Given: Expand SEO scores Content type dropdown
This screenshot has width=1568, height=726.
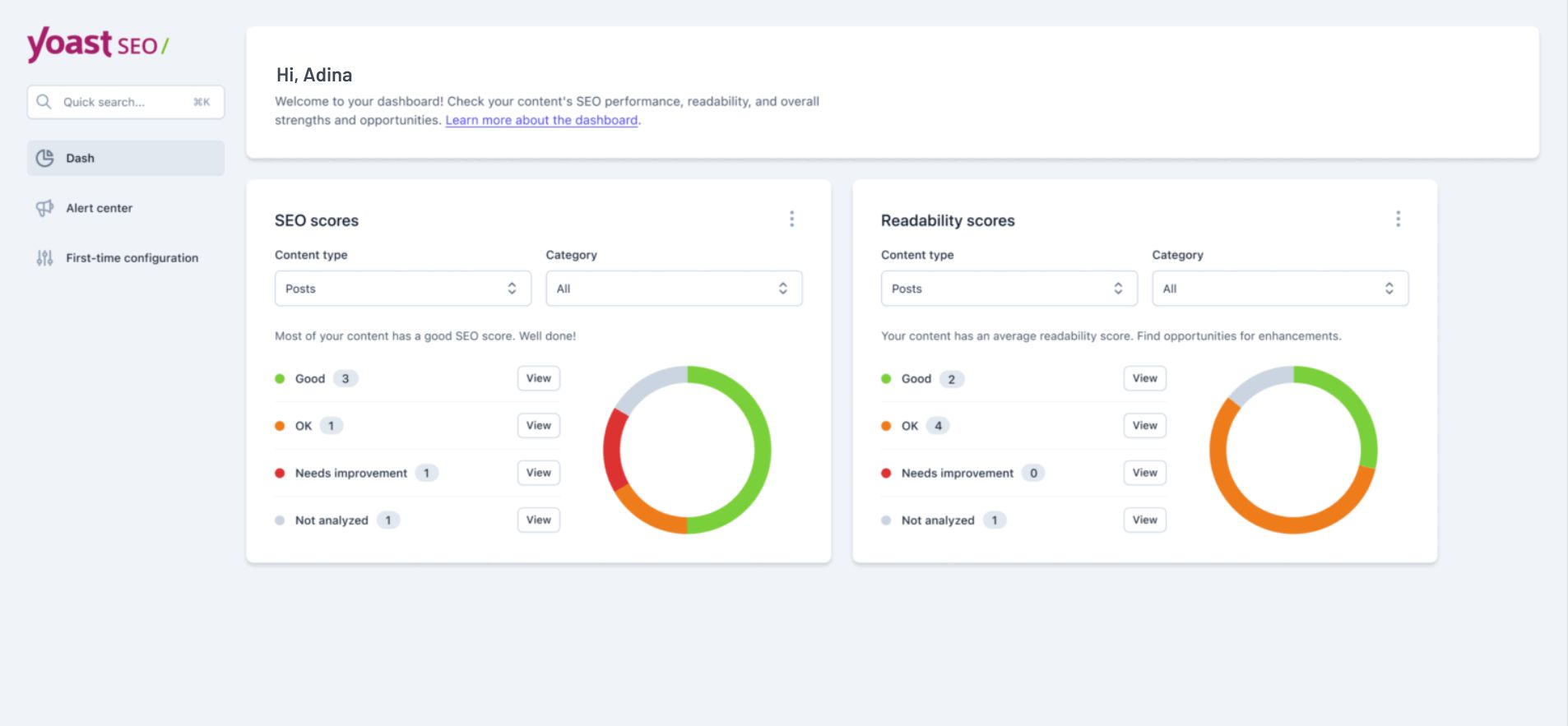Looking at the screenshot, I should coord(402,289).
